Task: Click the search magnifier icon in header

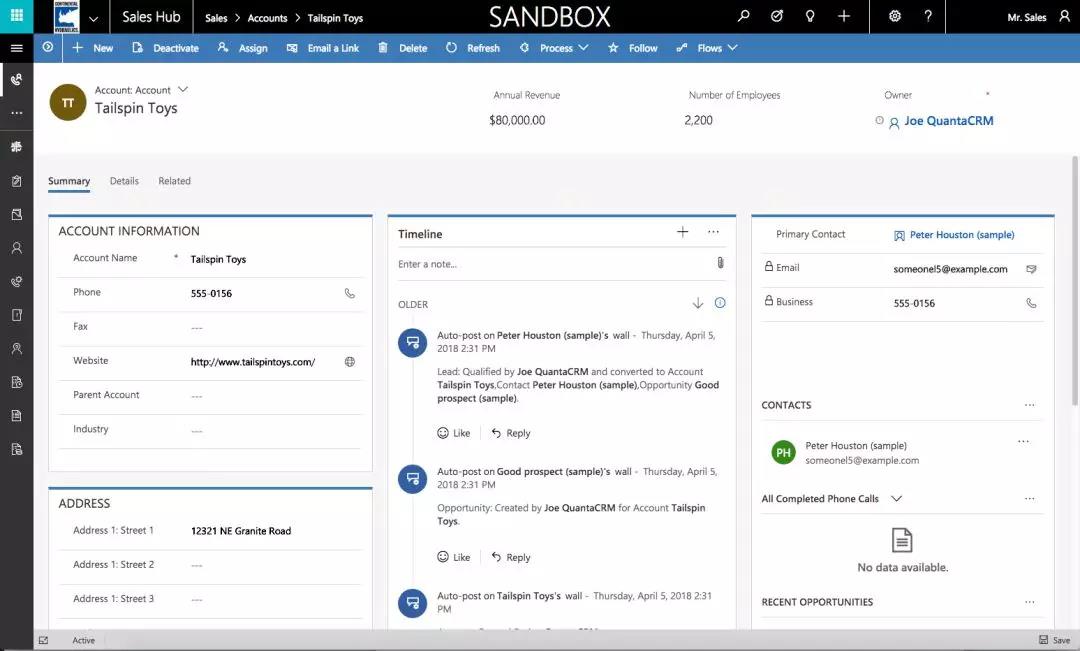Action: coord(743,17)
